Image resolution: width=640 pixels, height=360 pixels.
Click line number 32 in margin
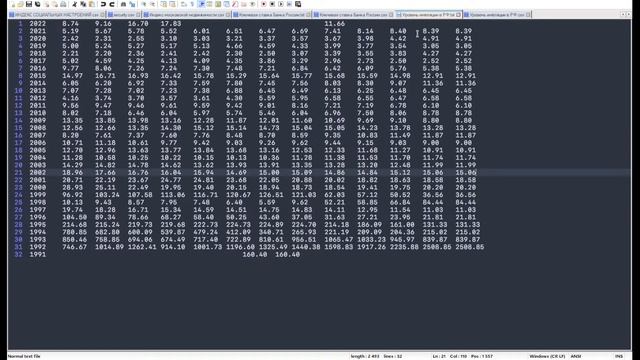coord(18,255)
